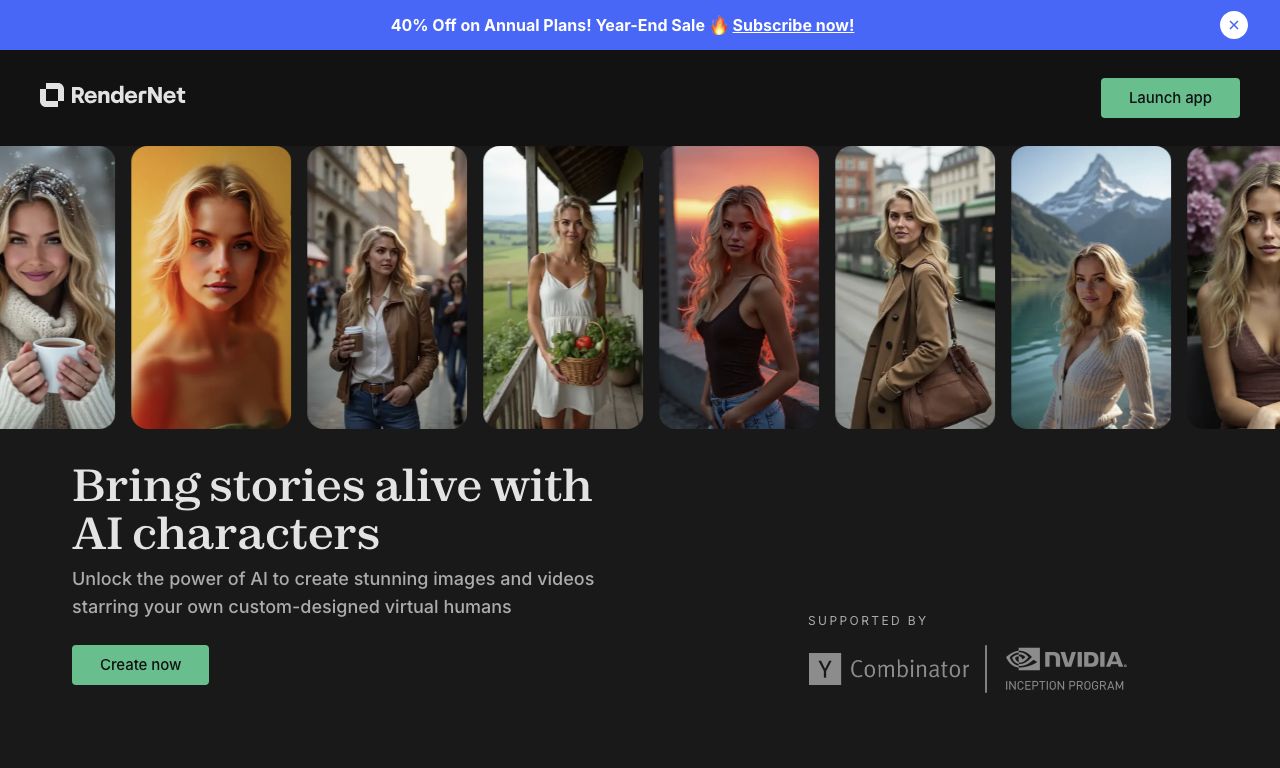This screenshot has width=1280, height=768.
Task: Click the NVIDIA Inception Program logo
Action: (1066, 669)
